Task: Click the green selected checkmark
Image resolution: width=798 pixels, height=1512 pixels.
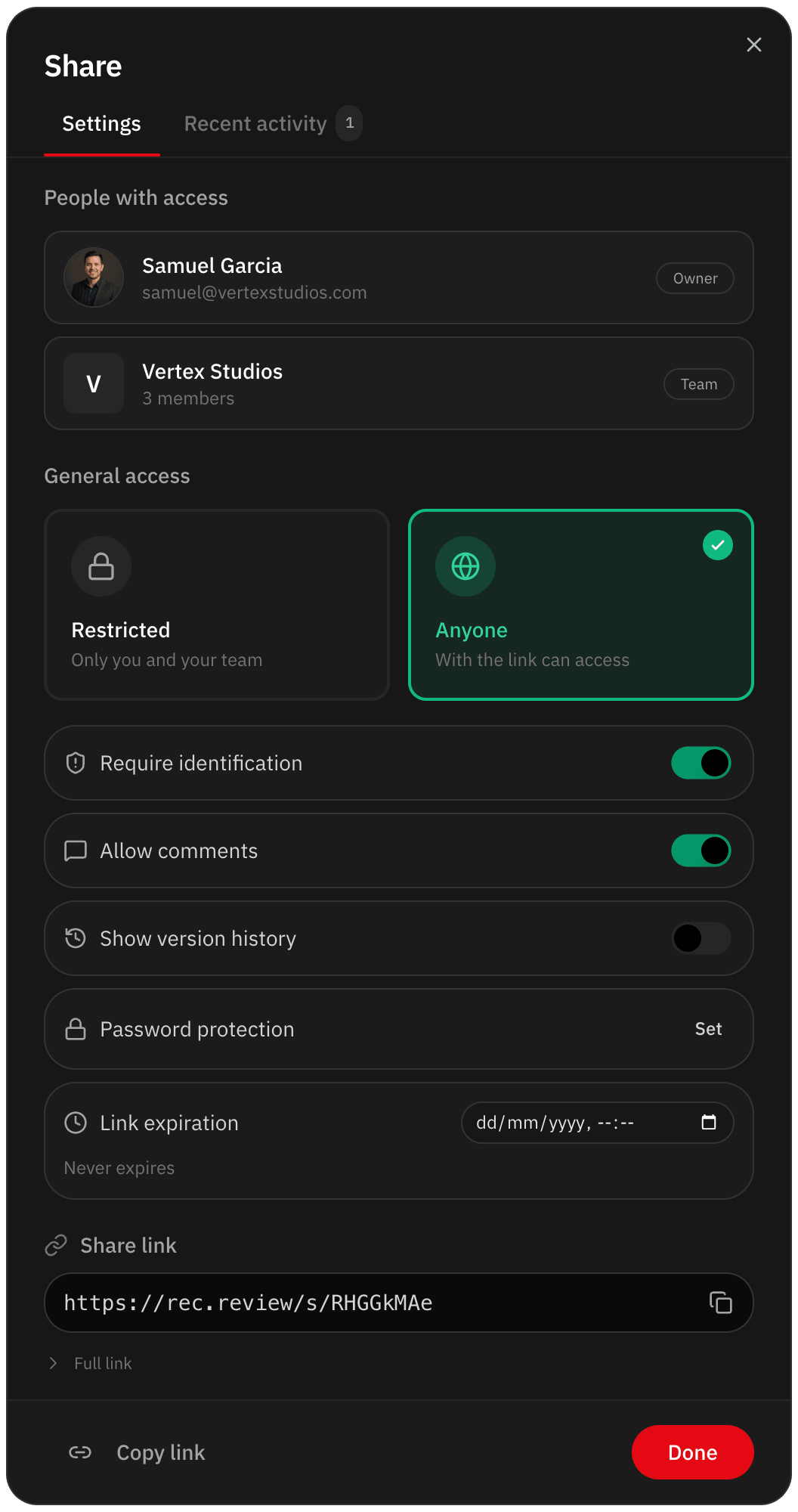Action: coord(718,545)
